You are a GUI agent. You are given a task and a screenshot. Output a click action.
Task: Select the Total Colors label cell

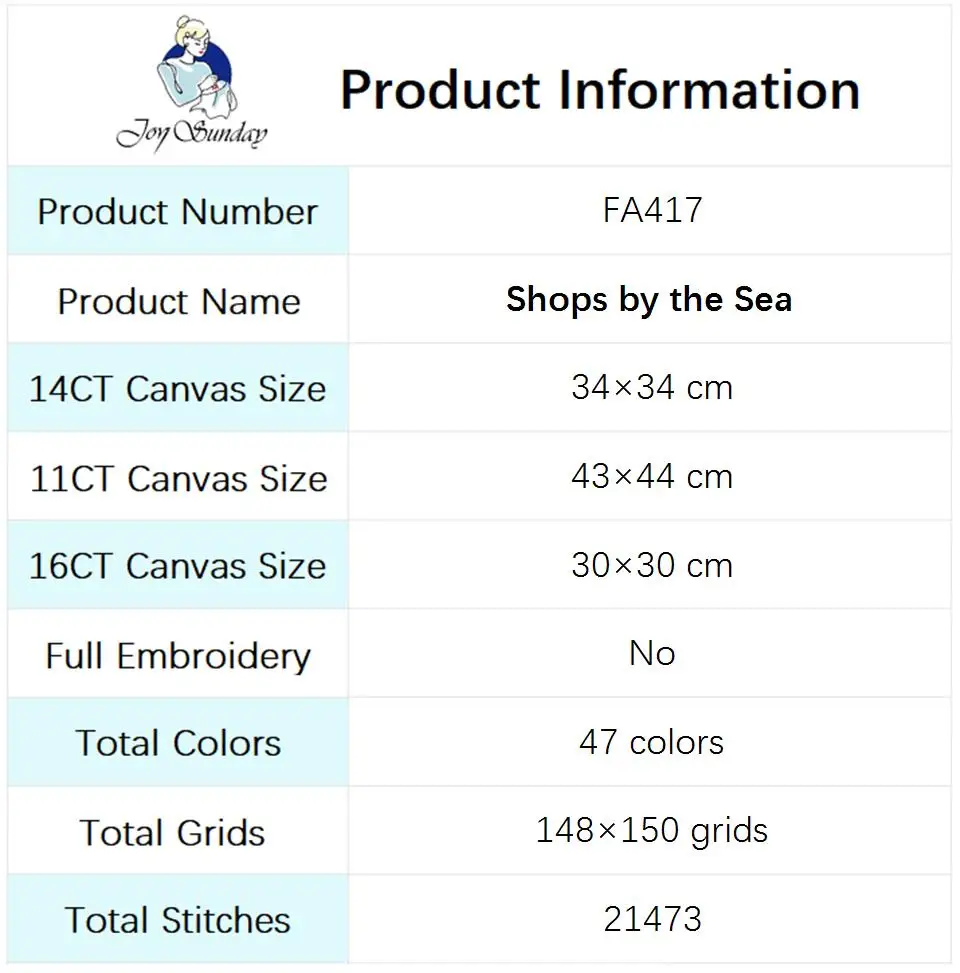coord(178,743)
